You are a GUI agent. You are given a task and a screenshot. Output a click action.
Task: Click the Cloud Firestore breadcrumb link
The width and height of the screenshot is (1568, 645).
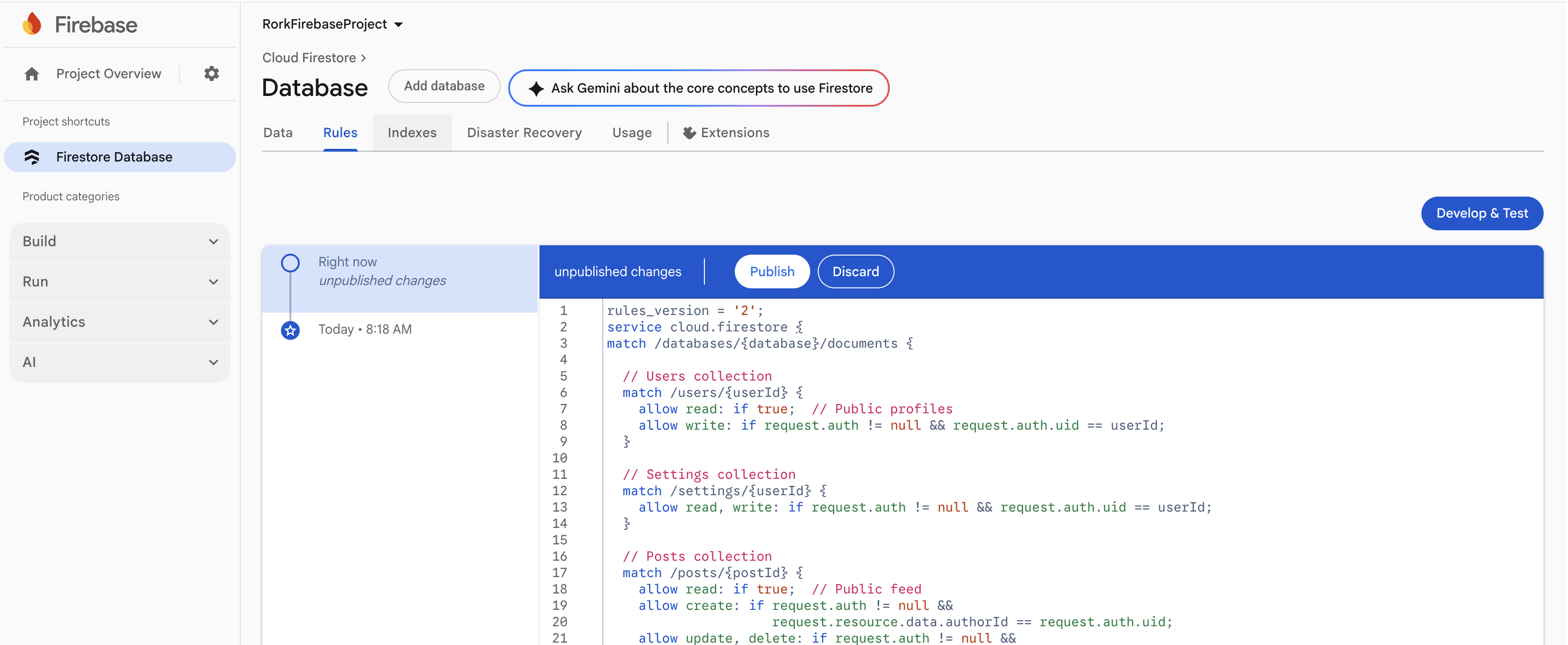coord(309,58)
